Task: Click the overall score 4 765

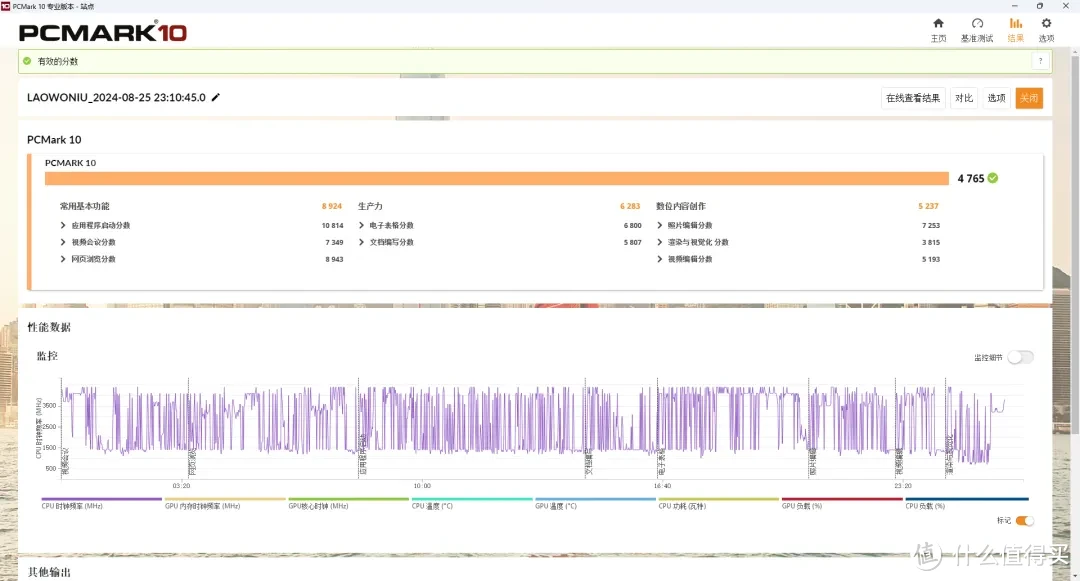Action: coord(970,178)
